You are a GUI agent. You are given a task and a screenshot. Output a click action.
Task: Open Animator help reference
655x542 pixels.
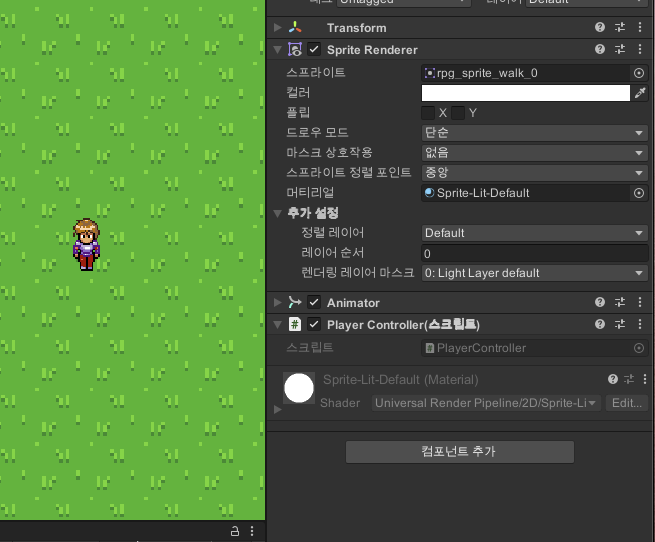click(x=600, y=302)
